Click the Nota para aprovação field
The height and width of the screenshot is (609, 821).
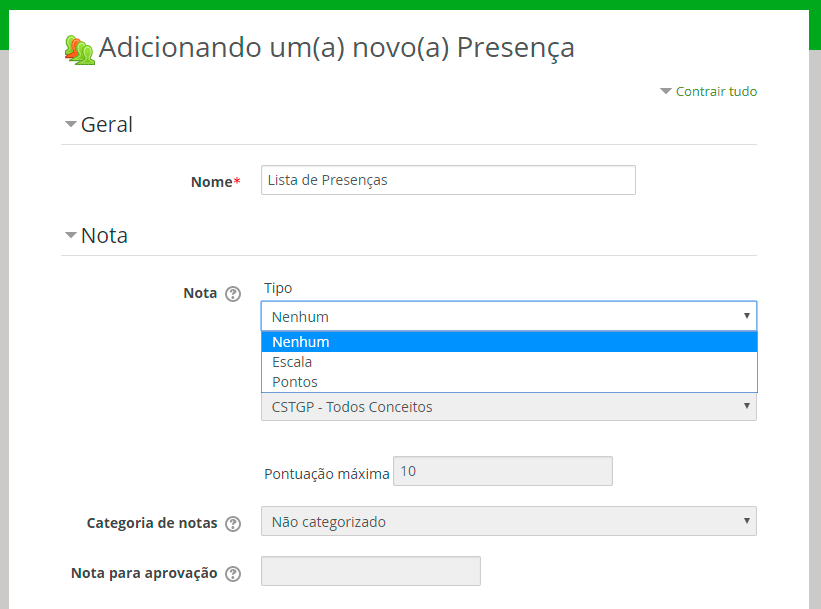coord(370,571)
